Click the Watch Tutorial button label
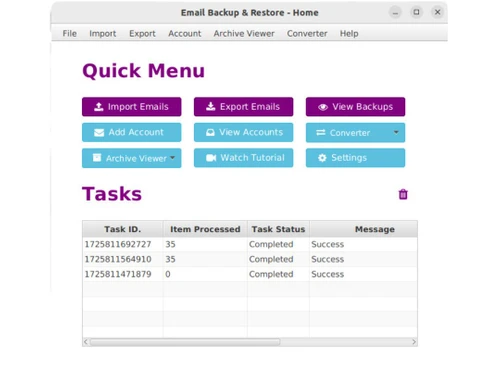This screenshot has width=500, height=375. [252, 158]
